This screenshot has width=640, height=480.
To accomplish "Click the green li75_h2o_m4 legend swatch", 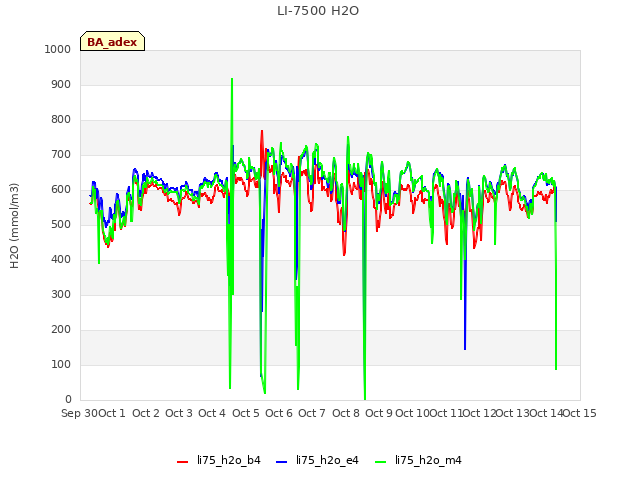I will point(380,462).
